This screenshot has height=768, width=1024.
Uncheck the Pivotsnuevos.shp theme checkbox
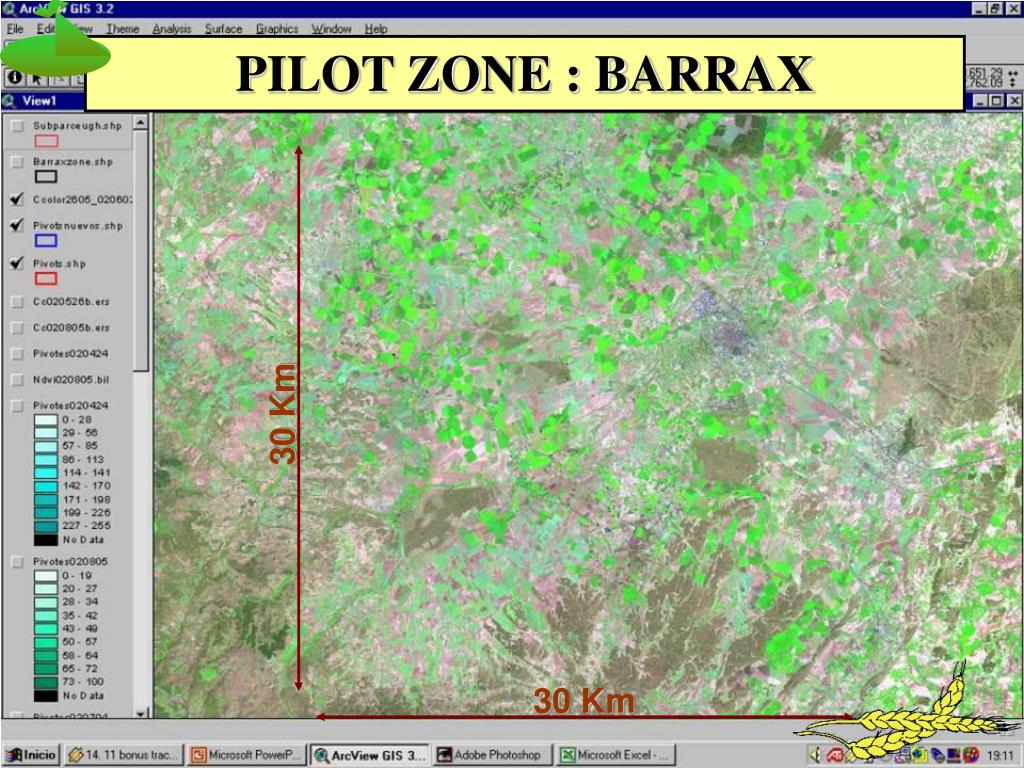pyautogui.click(x=18, y=225)
